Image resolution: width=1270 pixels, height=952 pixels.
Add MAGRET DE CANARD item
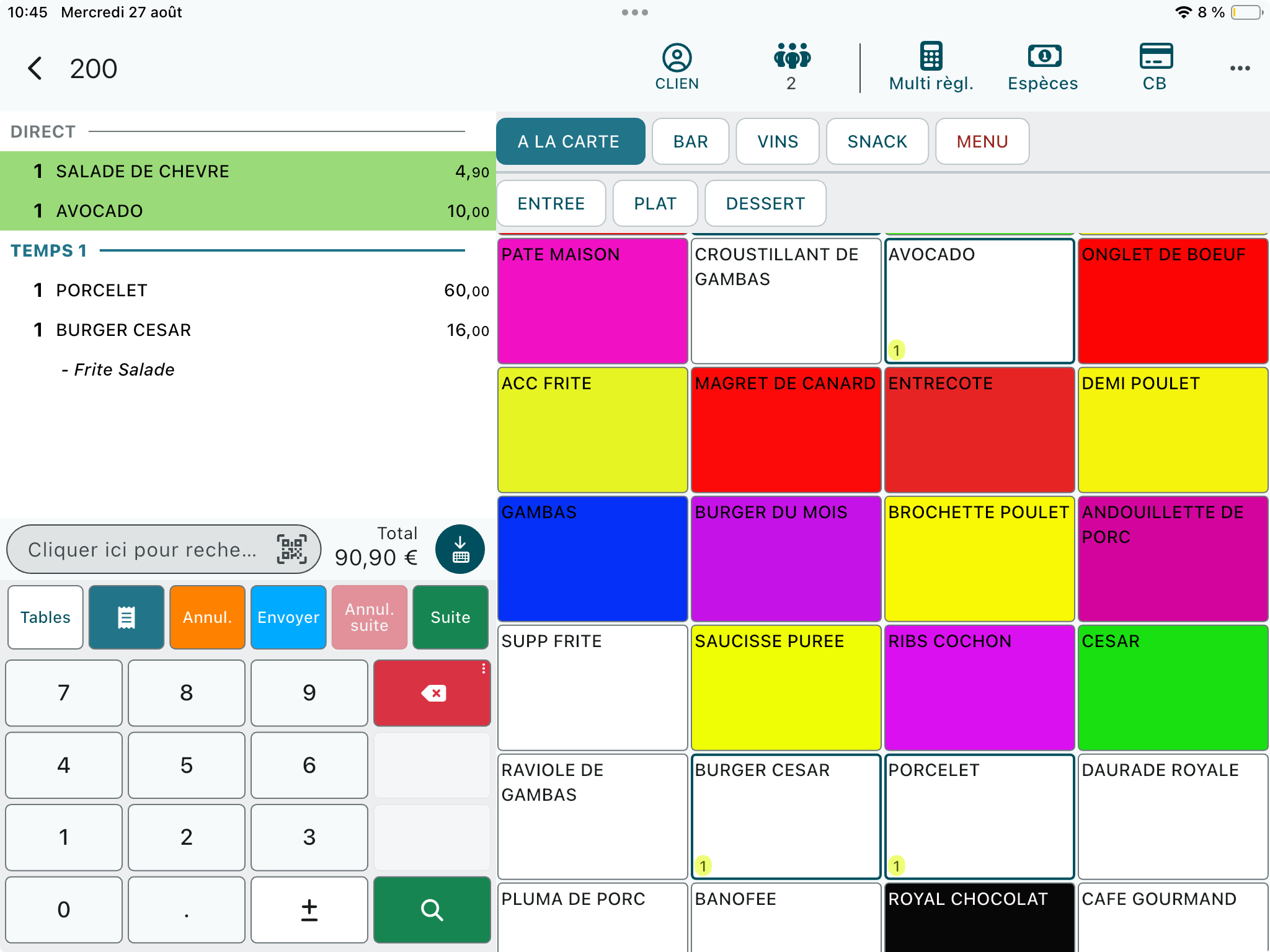pos(786,430)
